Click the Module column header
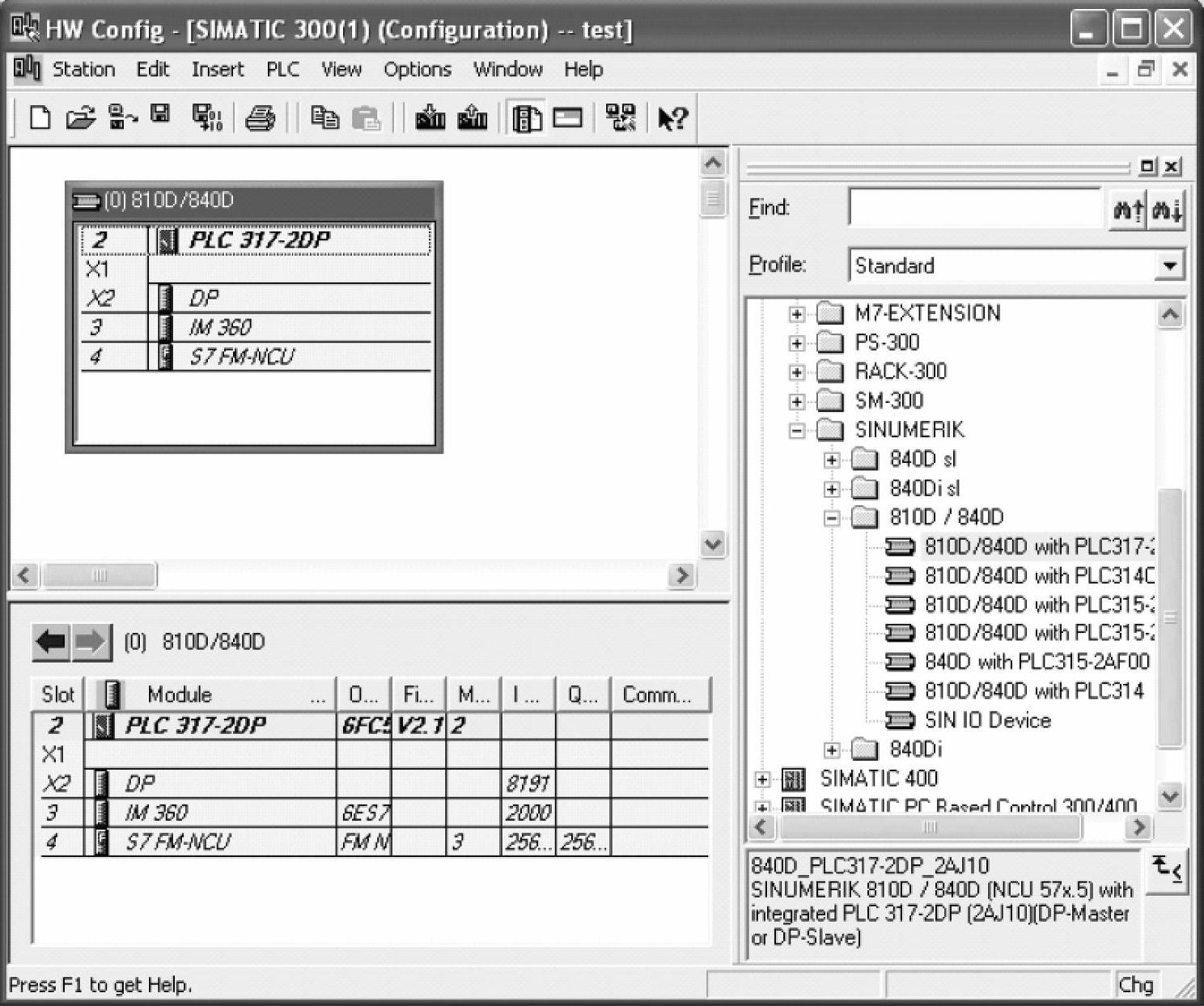The width and height of the screenshot is (1204, 1006). pyautogui.click(x=210, y=694)
